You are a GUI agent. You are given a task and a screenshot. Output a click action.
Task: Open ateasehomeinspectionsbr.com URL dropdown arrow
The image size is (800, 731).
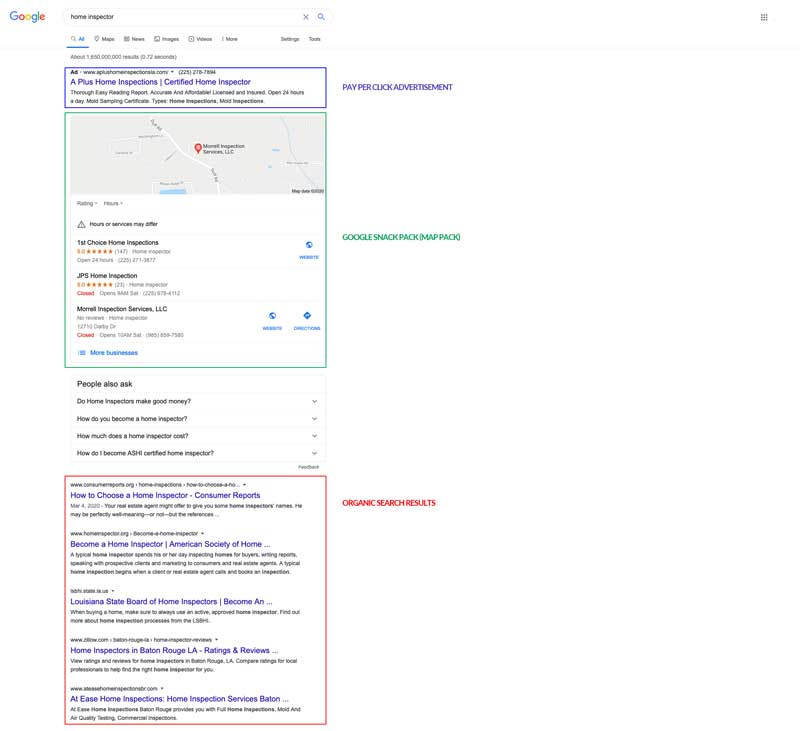click(162, 689)
